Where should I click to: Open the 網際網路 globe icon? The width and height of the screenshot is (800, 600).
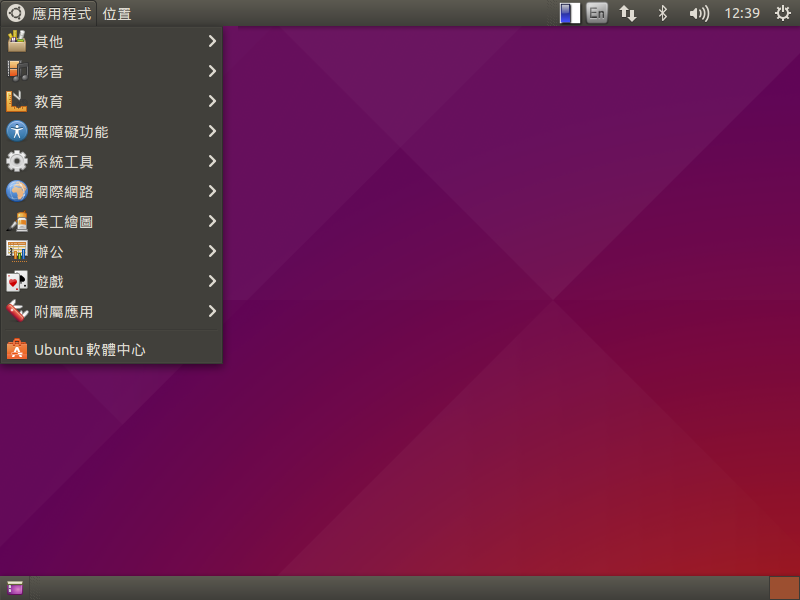coord(17,192)
